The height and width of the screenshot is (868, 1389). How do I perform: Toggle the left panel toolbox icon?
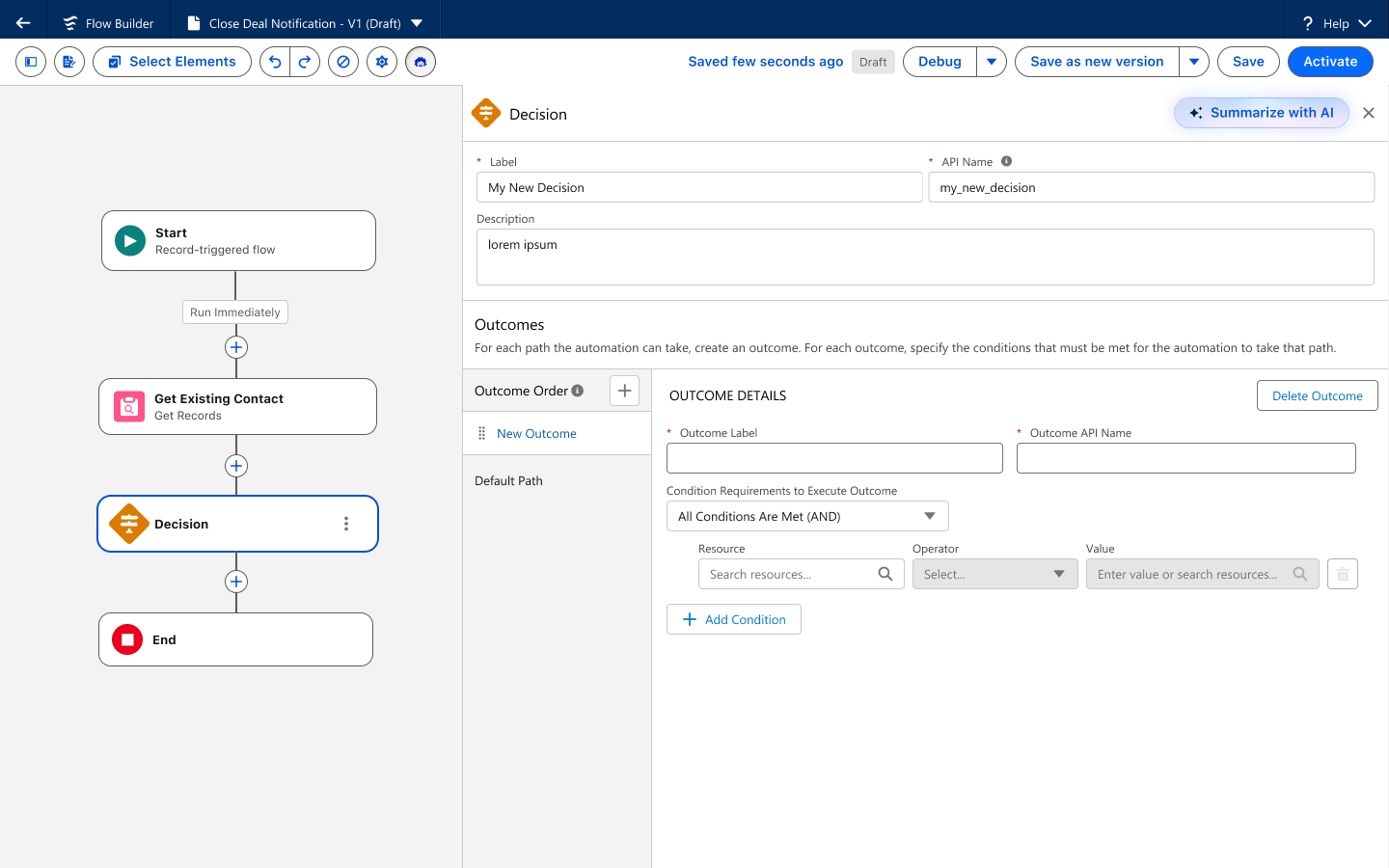(31, 62)
